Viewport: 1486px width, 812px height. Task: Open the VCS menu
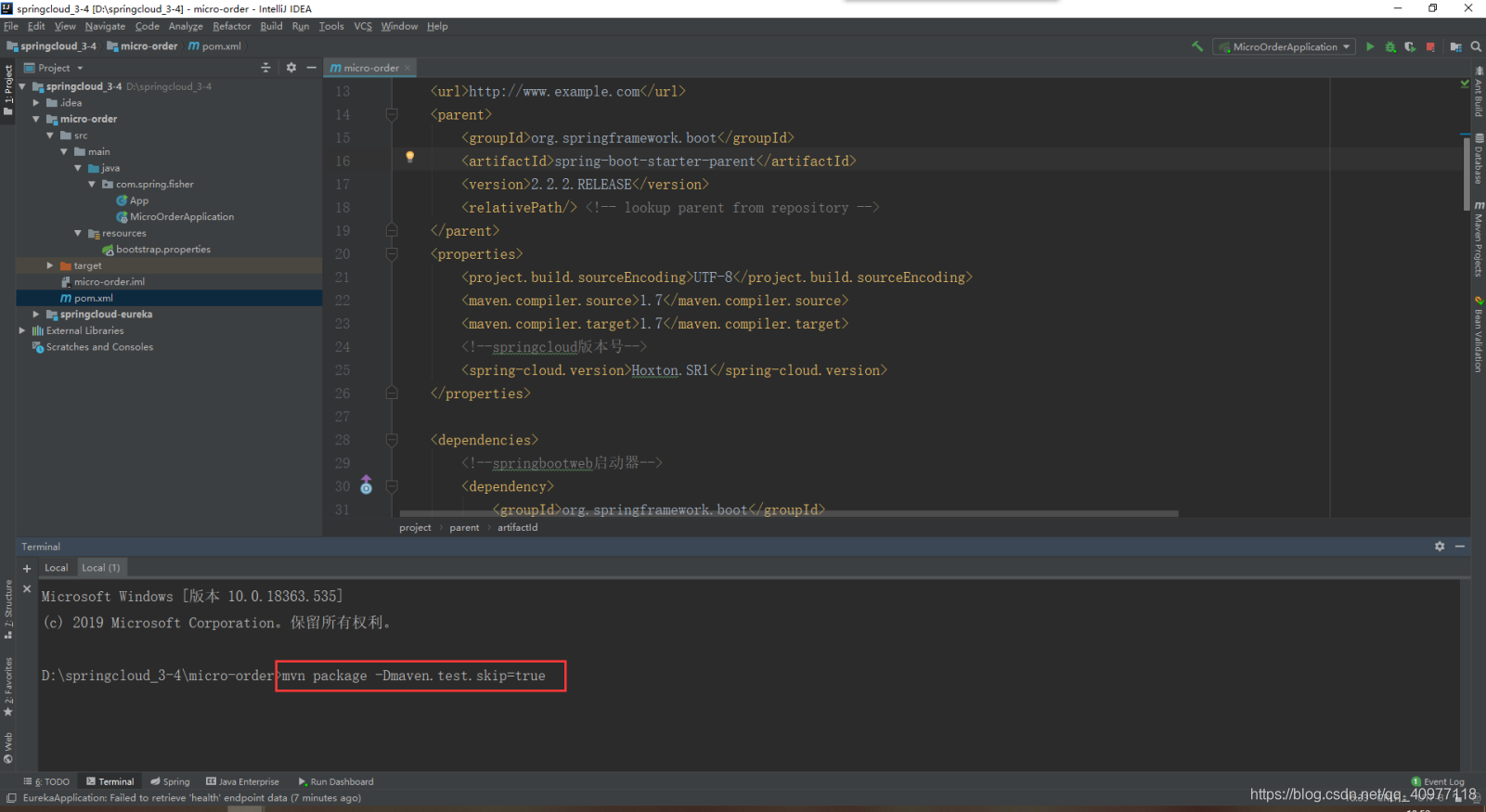point(363,26)
